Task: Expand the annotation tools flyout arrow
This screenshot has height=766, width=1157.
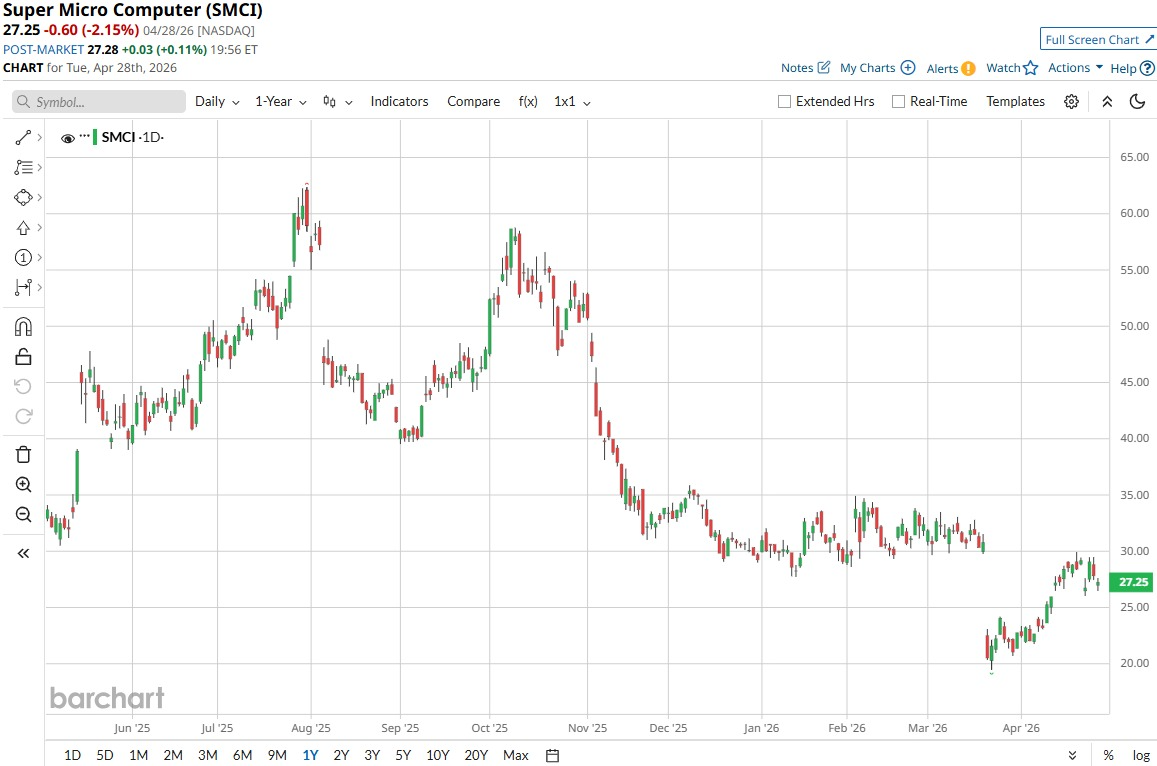Action: [x=39, y=168]
